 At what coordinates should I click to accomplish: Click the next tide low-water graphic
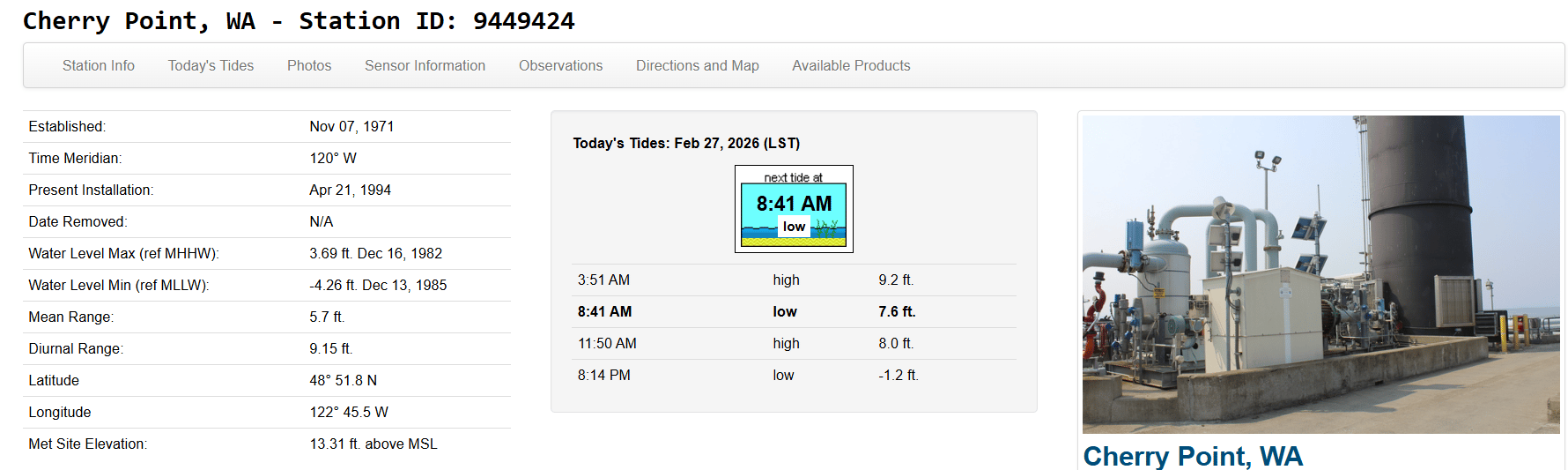click(x=794, y=210)
